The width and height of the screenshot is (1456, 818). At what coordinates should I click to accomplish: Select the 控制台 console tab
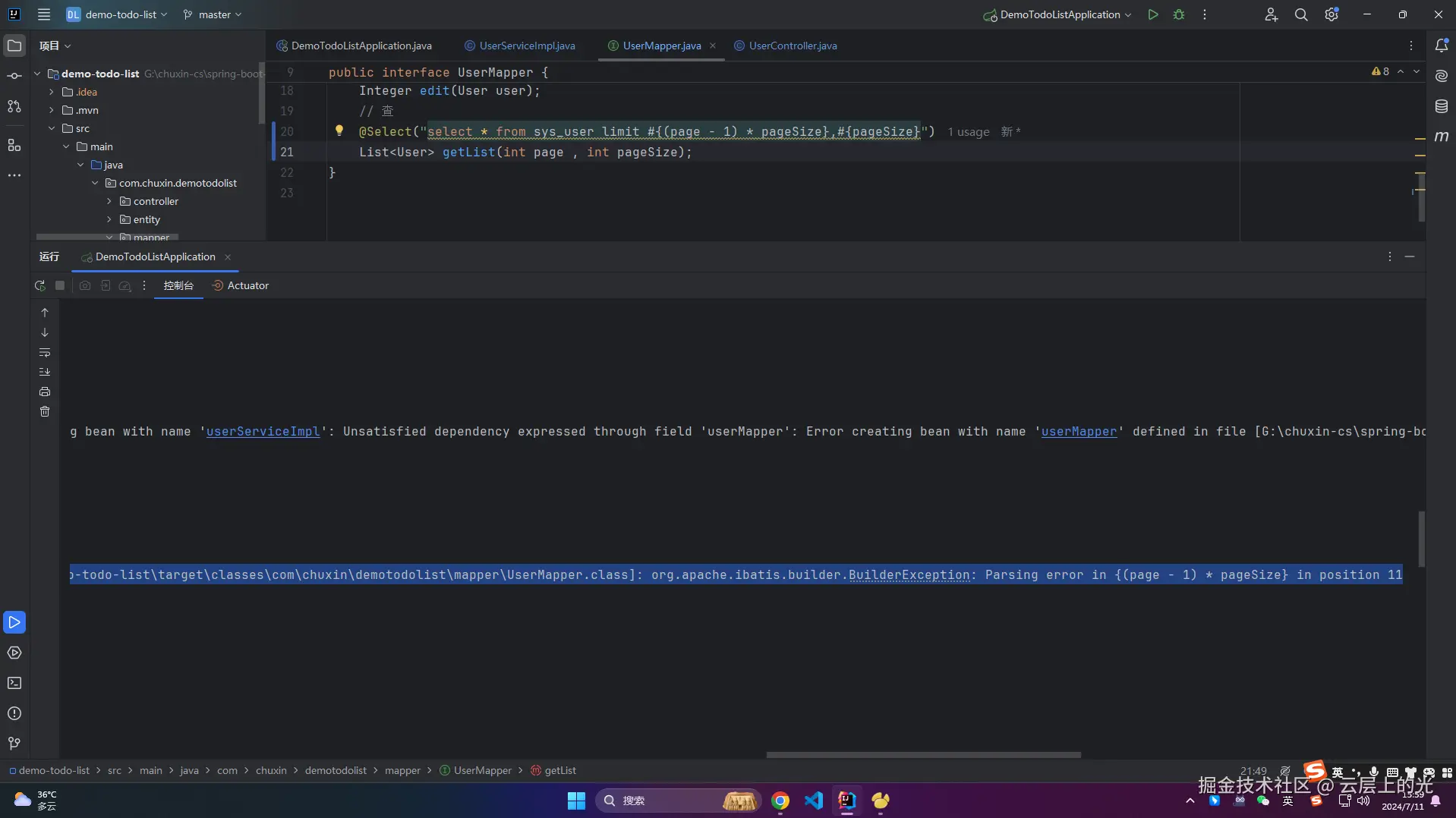click(178, 285)
